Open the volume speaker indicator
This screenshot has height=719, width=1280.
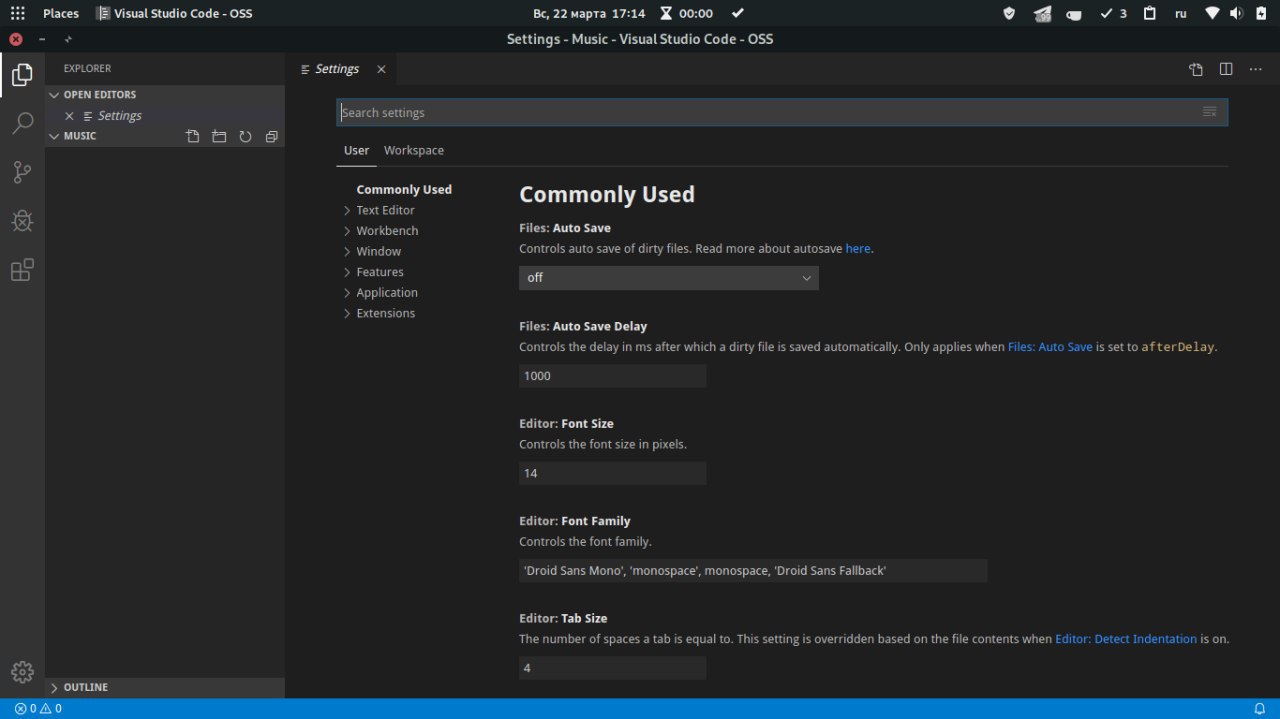point(1236,13)
